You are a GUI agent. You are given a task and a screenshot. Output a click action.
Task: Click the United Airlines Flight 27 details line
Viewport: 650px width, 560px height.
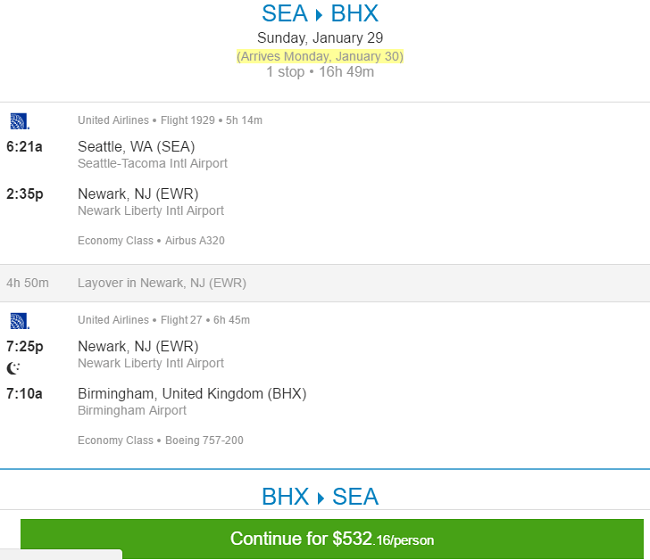(164, 320)
